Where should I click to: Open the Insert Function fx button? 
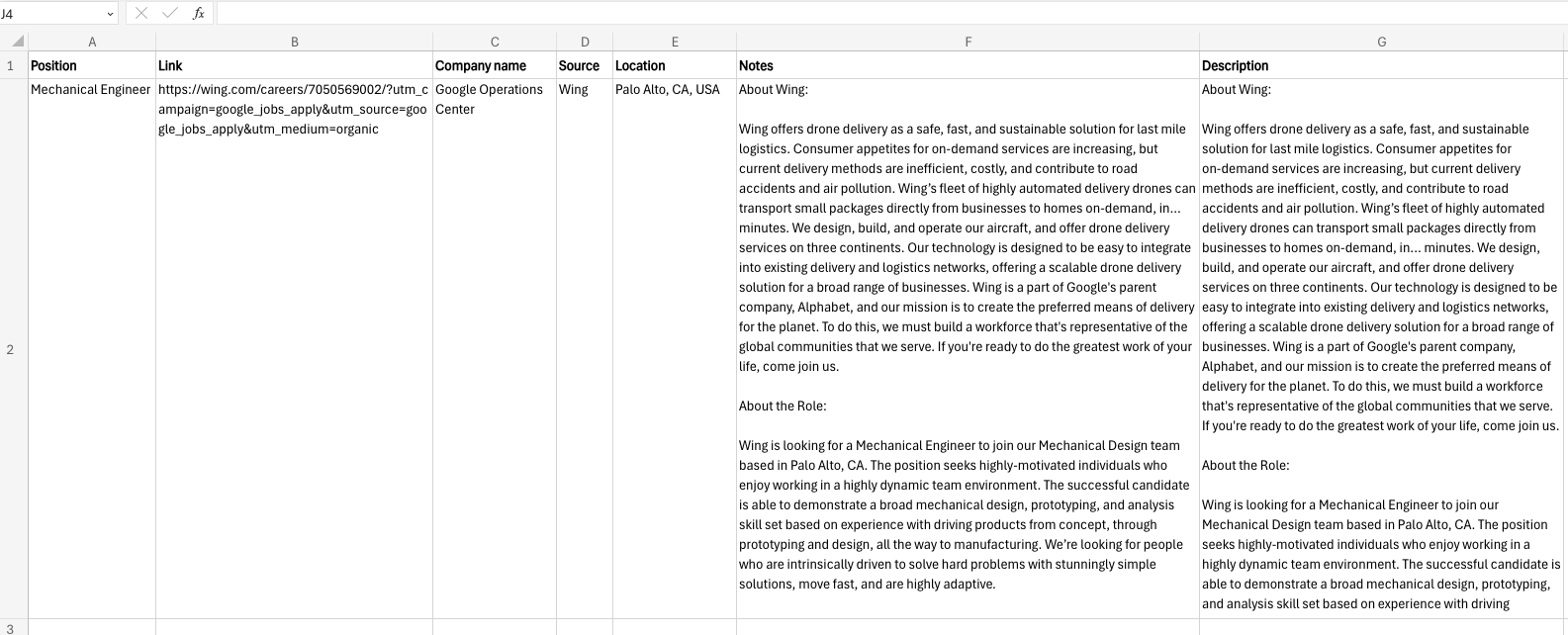(x=199, y=13)
